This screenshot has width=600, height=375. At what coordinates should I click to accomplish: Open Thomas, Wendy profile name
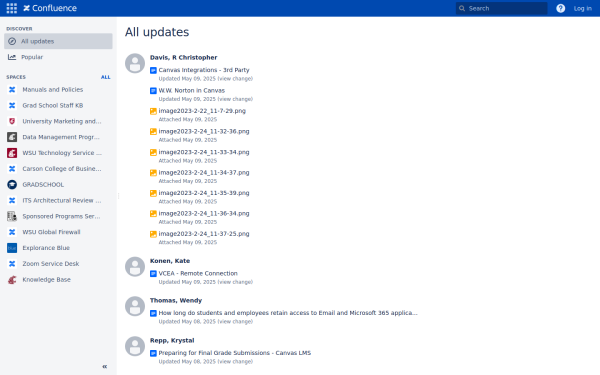tap(176, 300)
